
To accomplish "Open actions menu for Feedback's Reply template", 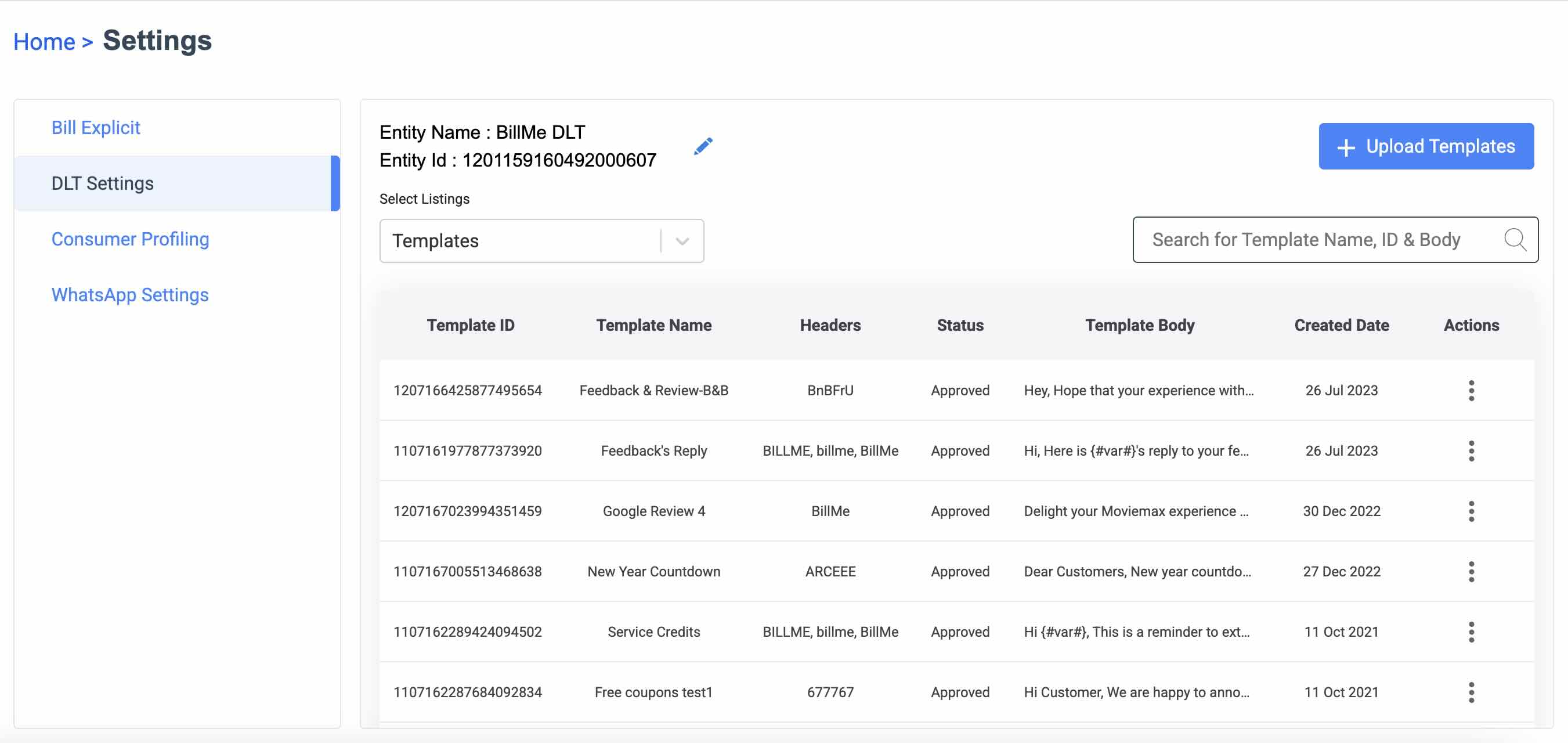I will [x=1471, y=450].
